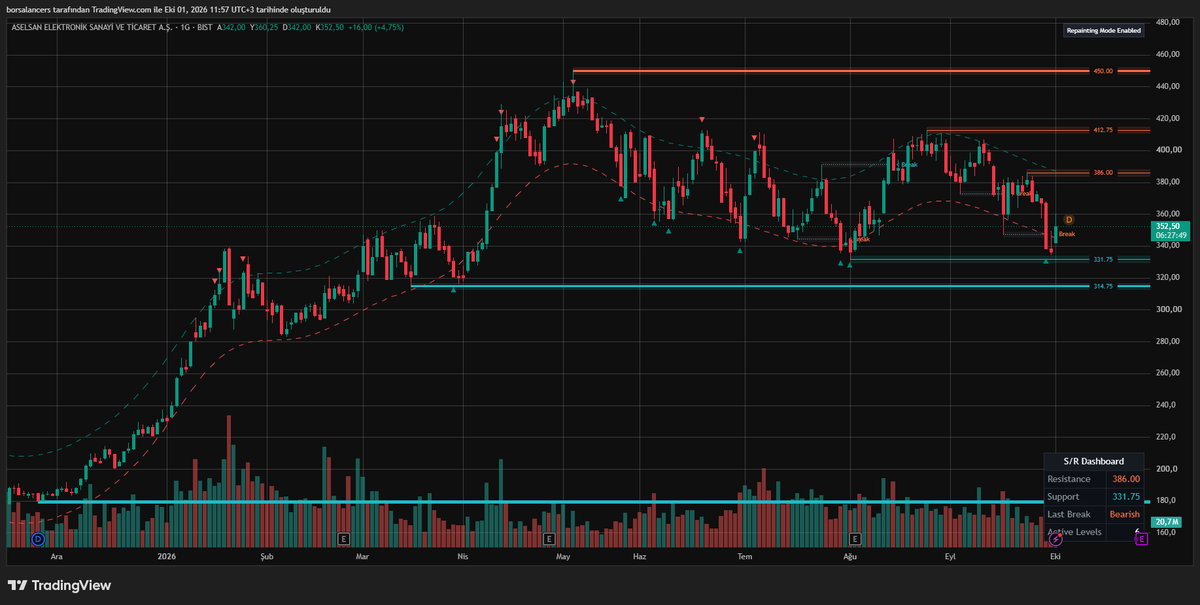This screenshot has width=1200, height=605.
Task: Click the 480,00 price axis label
Action: click(x=1168, y=22)
